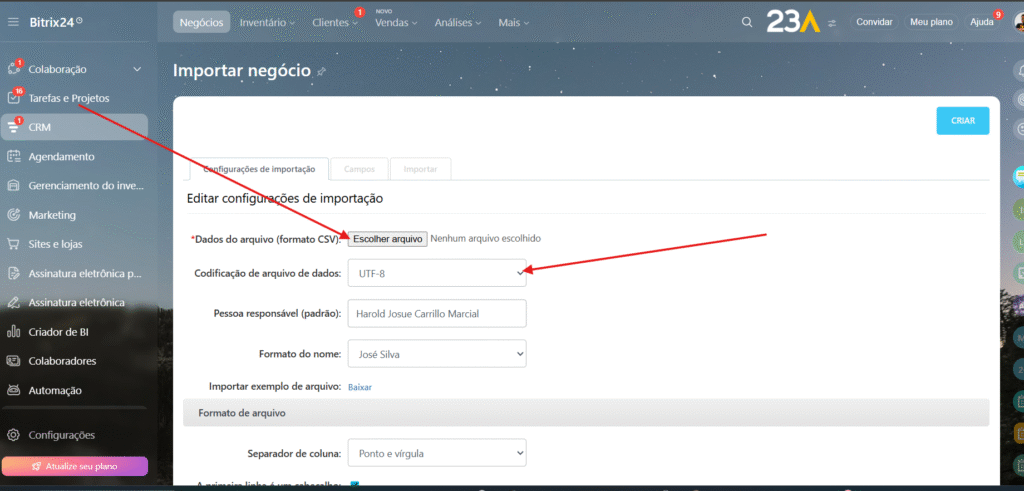Click the Baixar sample file link

360,386
